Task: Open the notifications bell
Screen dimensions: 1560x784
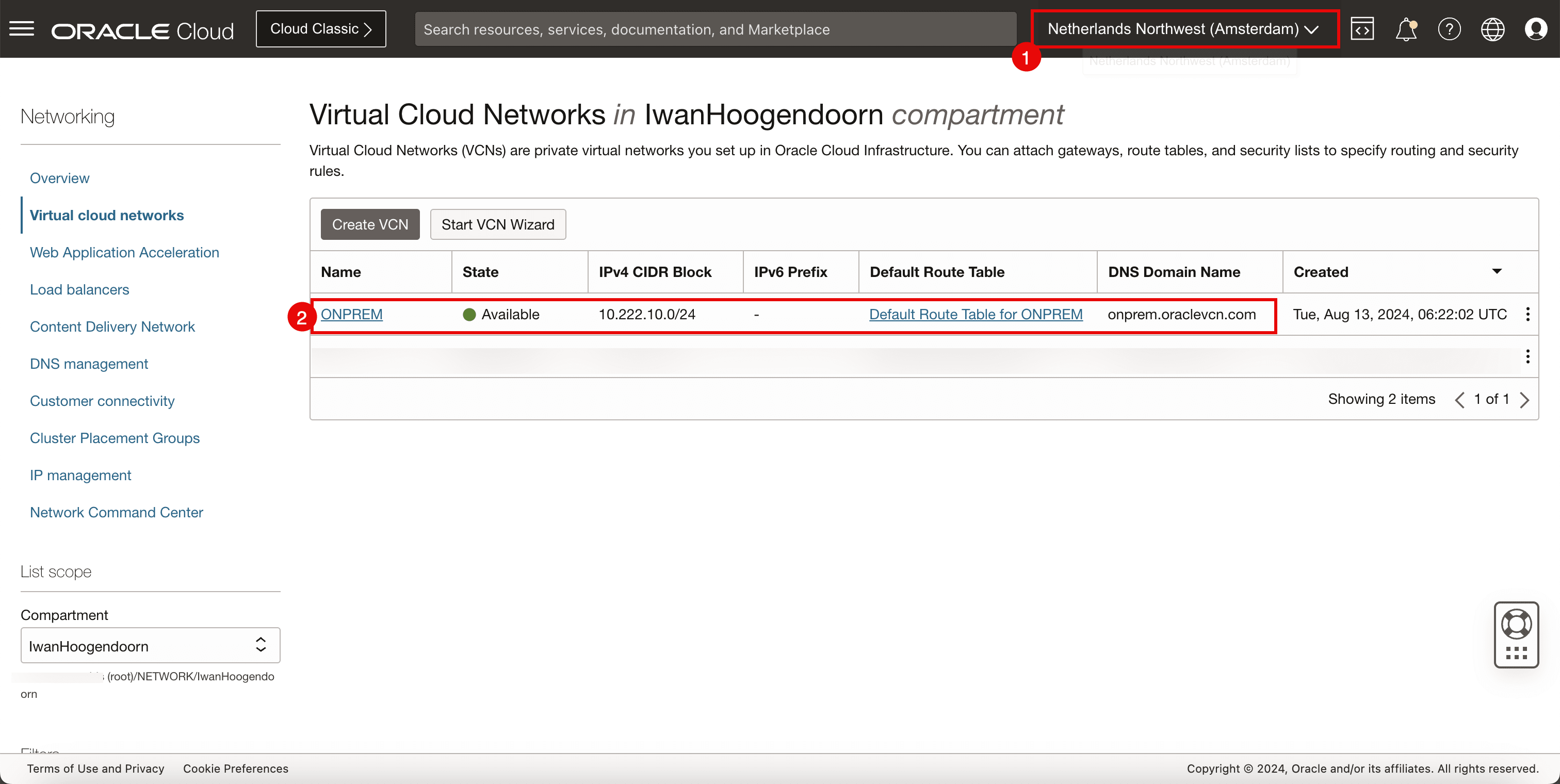Action: [1406, 29]
